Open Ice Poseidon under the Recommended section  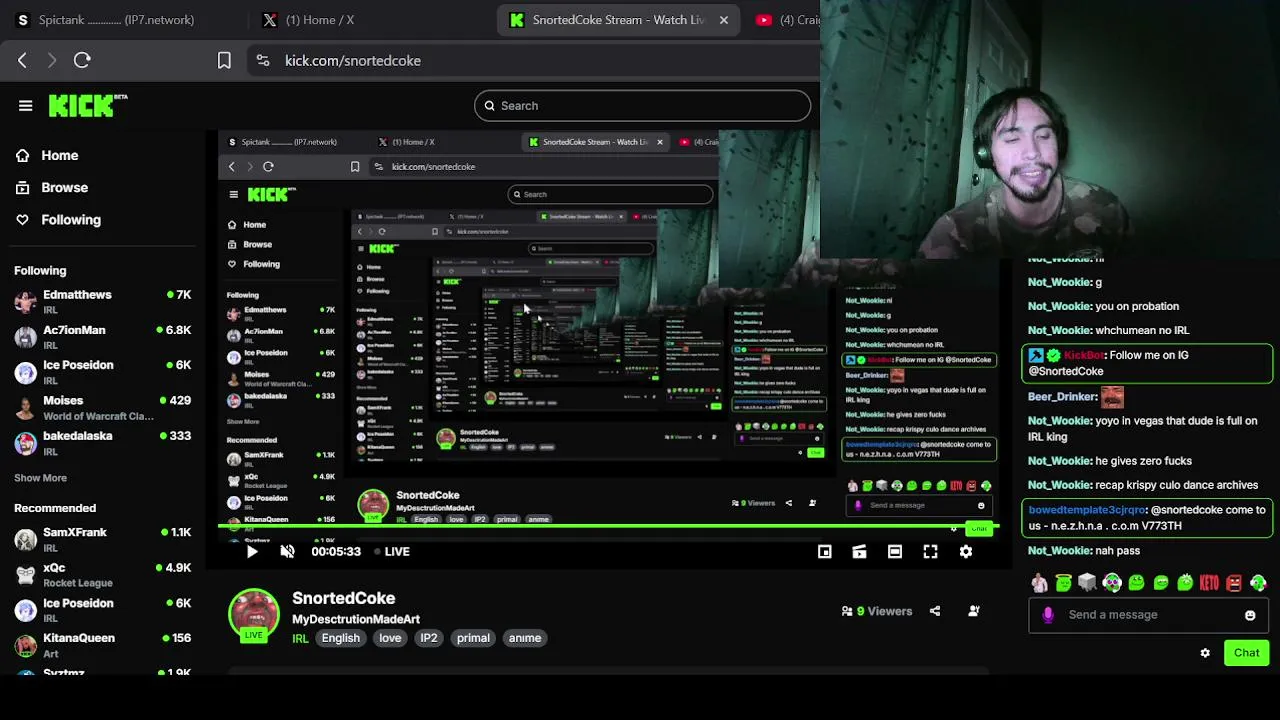tap(102, 610)
